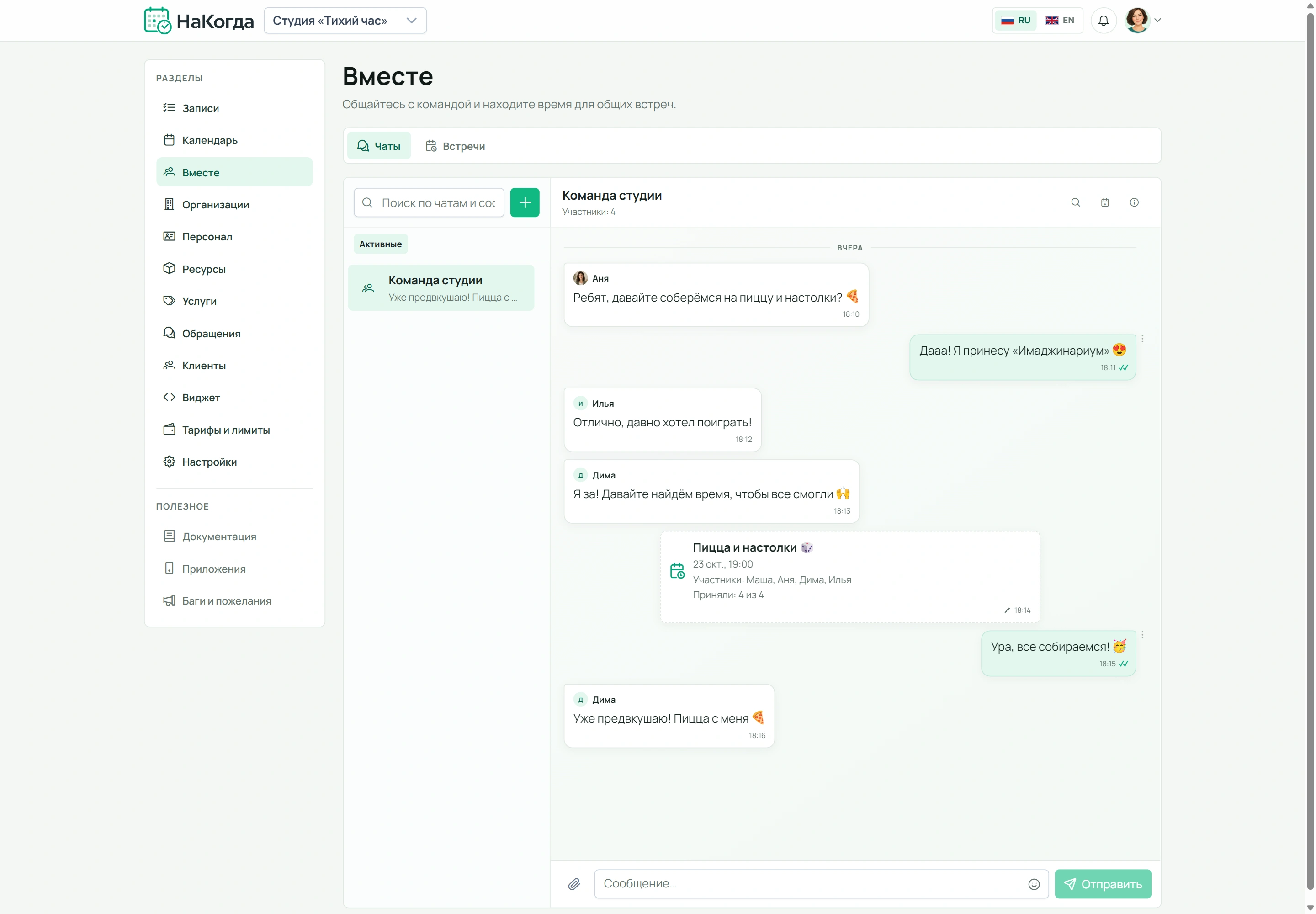
Task: Open Записи in the sidebar
Action: pyautogui.click(x=234, y=108)
